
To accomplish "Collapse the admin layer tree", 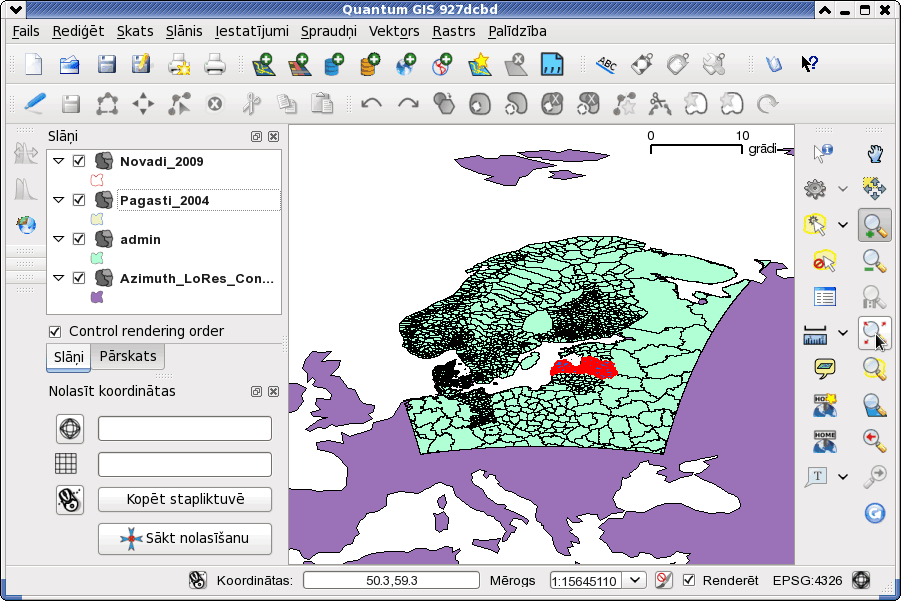I will pos(59,239).
